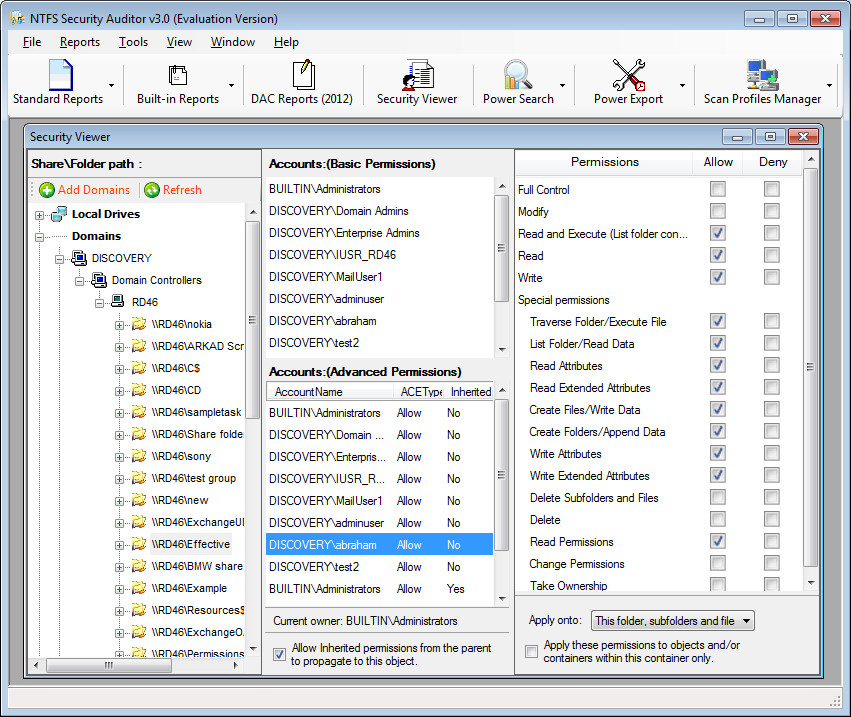Open Power Export dropdown arrow
This screenshot has height=717, width=851.
pyautogui.click(x=682, y=86)
